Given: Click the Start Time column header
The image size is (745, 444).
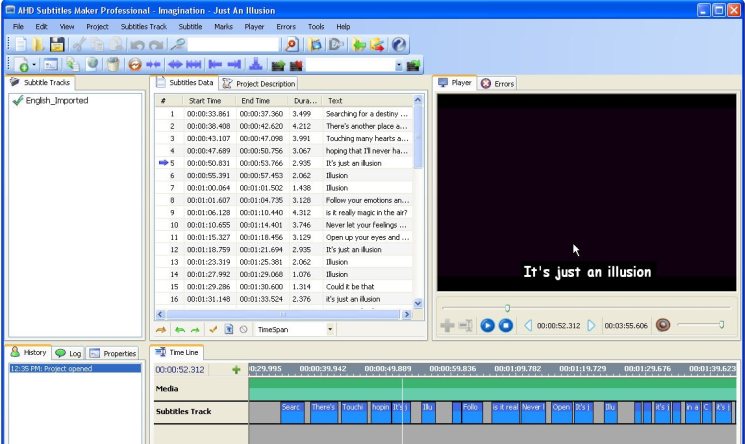Looking at the screenshot, I should tap(205, 101).
